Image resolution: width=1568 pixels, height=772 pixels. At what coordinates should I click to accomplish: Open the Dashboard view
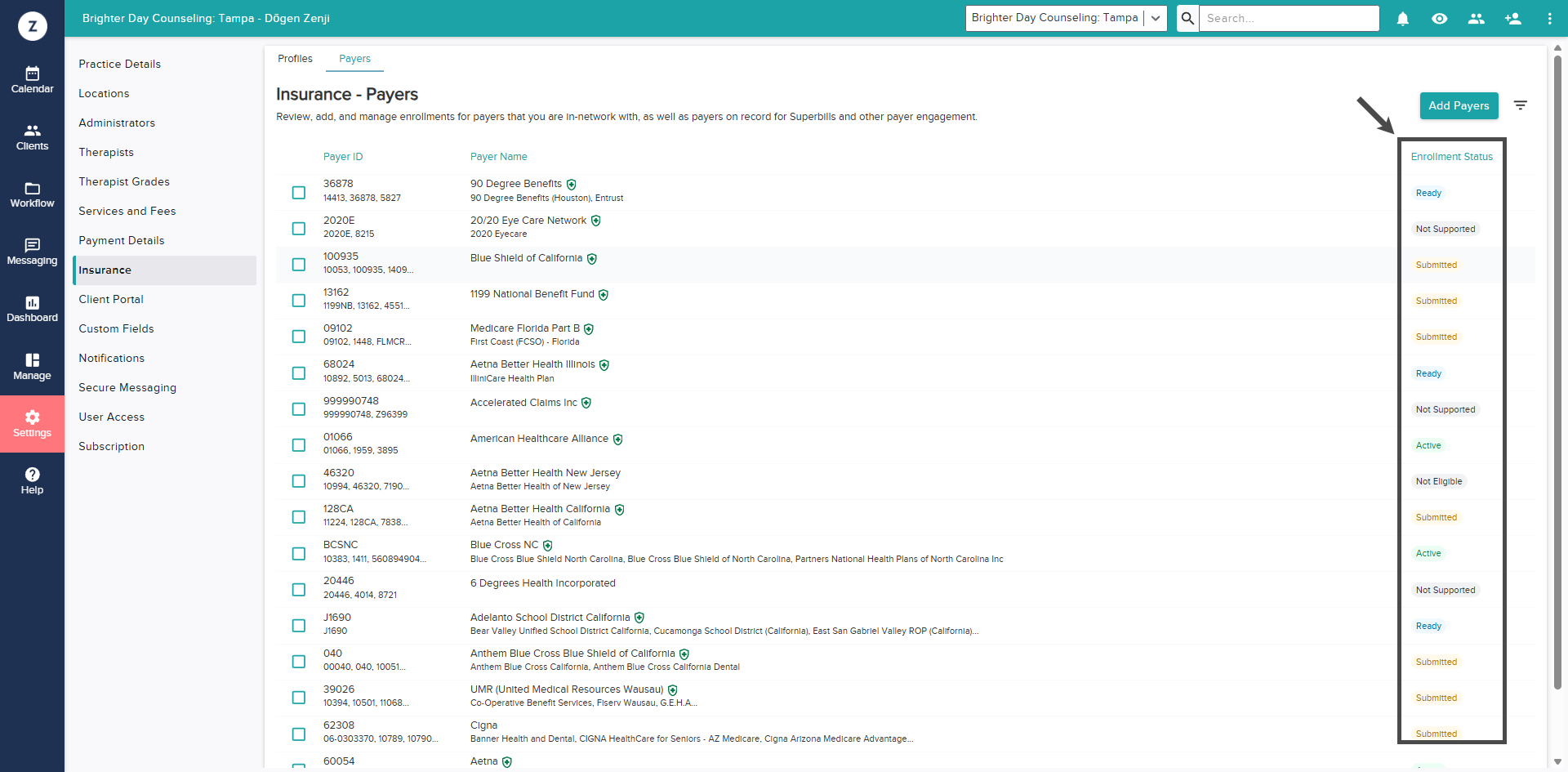[32, 309]
